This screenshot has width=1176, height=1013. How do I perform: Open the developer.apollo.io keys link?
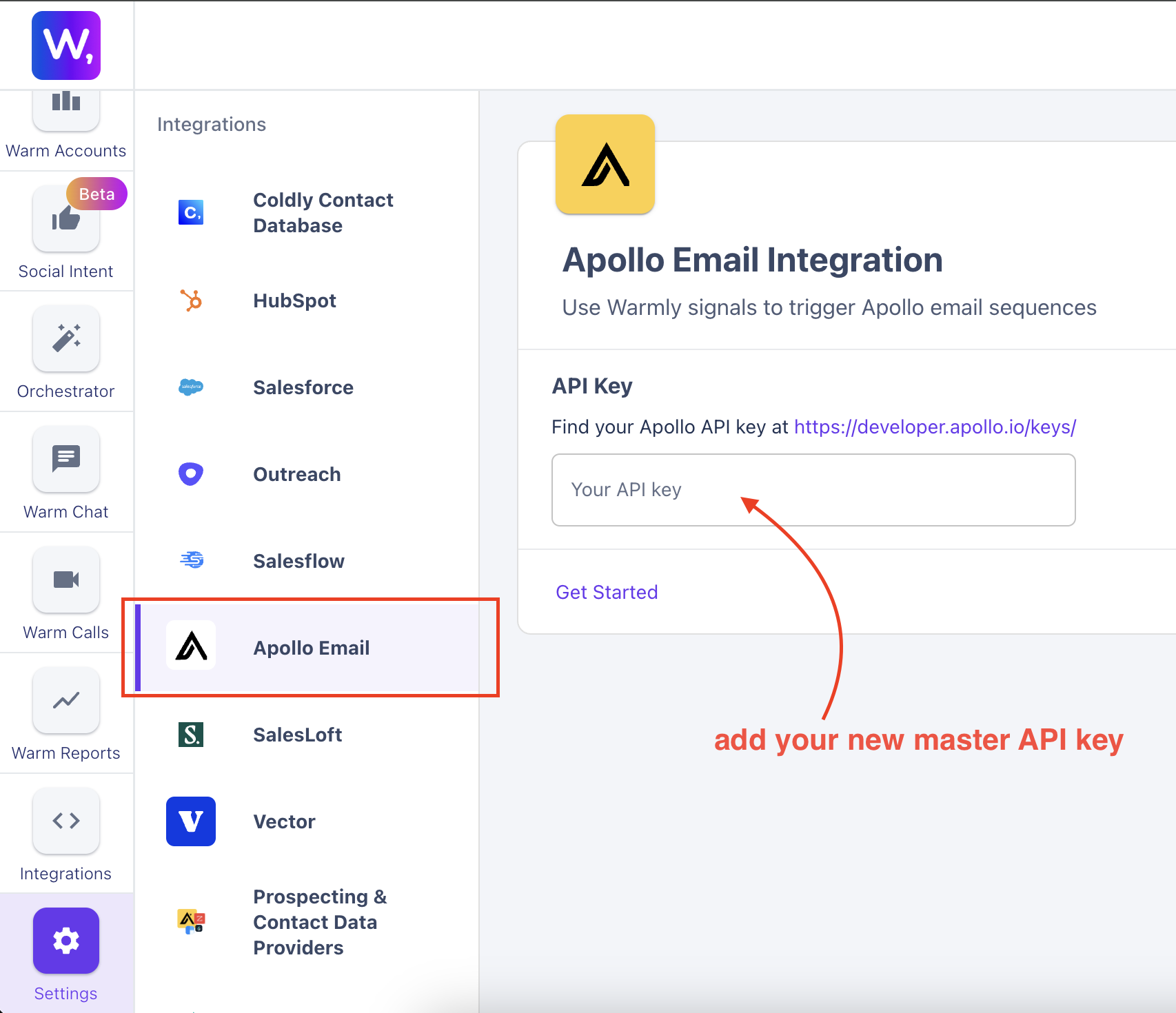point(935,427)
